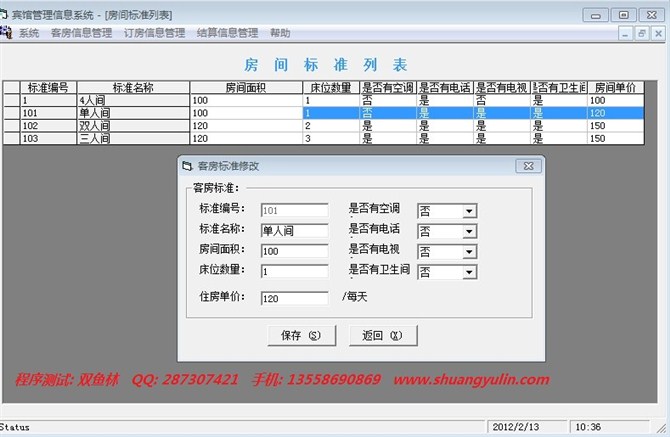Minimize the main application window
The image size is (670, 437).
[595, 15]
